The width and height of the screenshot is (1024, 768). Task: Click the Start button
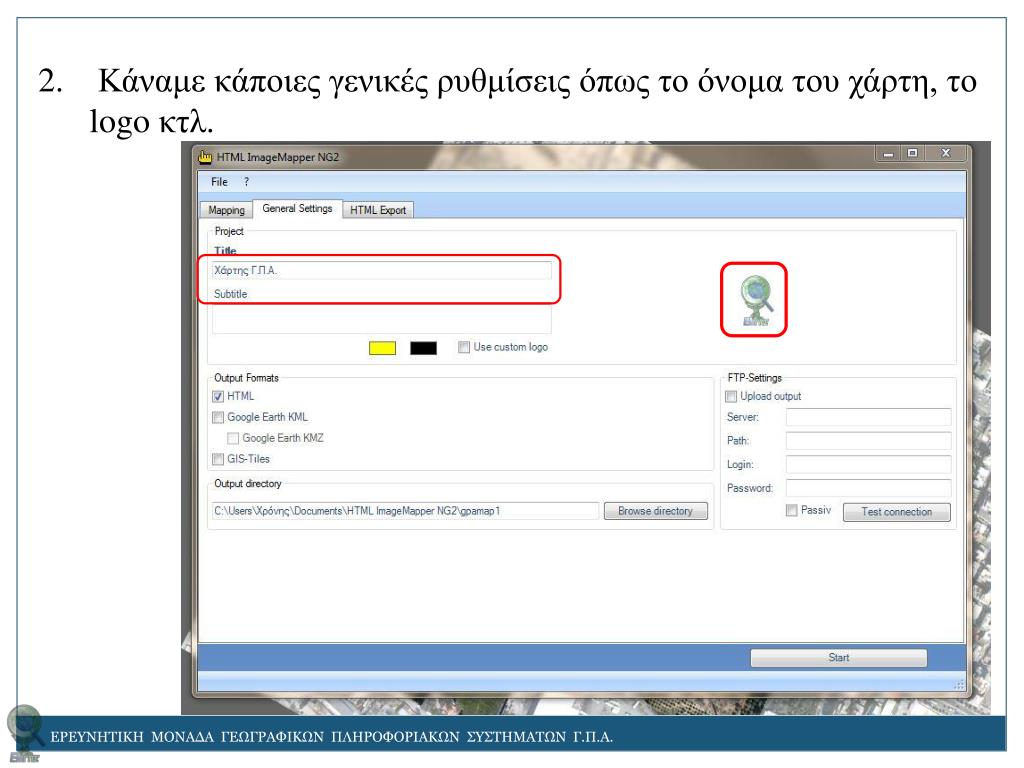(839, 658)
